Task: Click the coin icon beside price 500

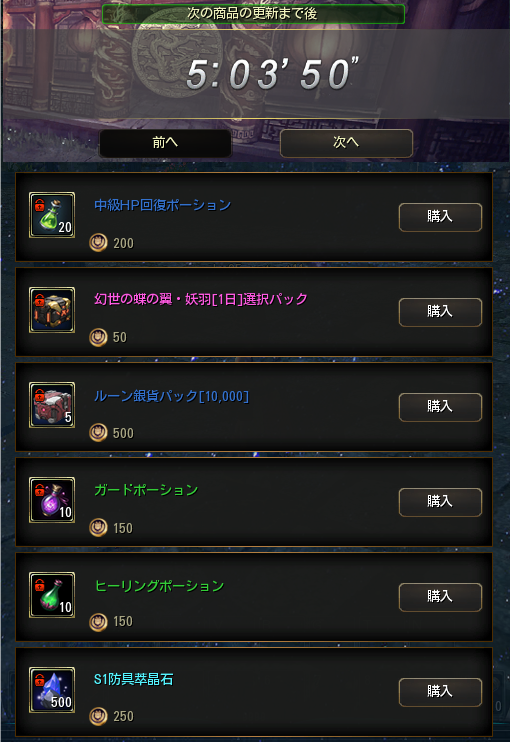Action: (98, 433)
